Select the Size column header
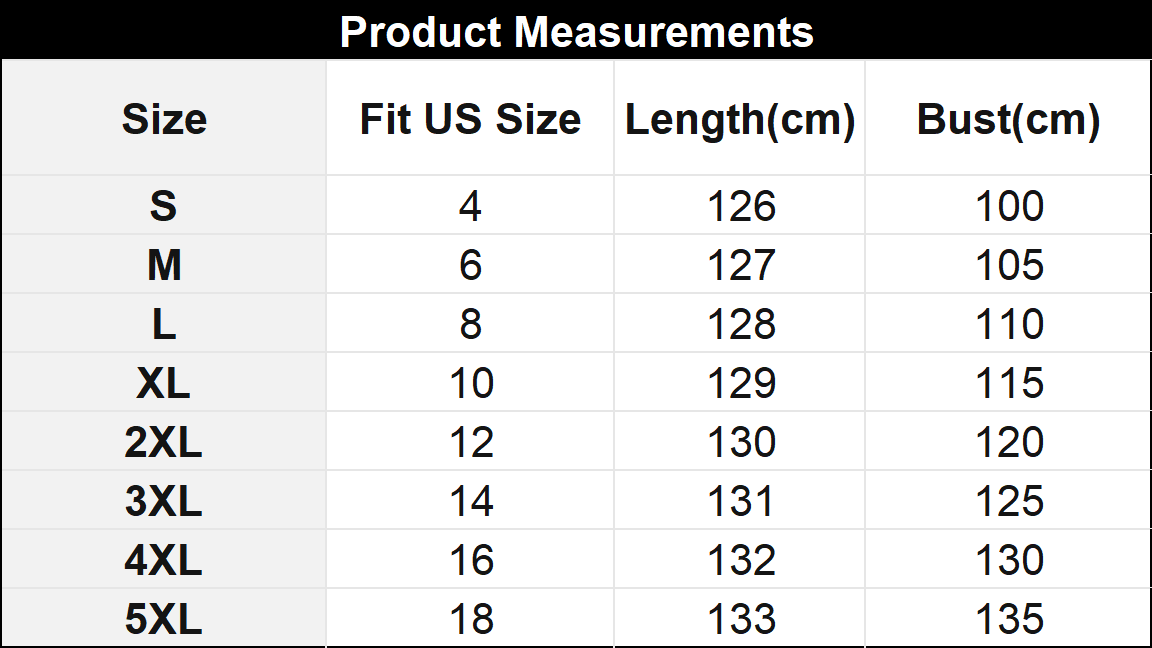 pos(164,120)
